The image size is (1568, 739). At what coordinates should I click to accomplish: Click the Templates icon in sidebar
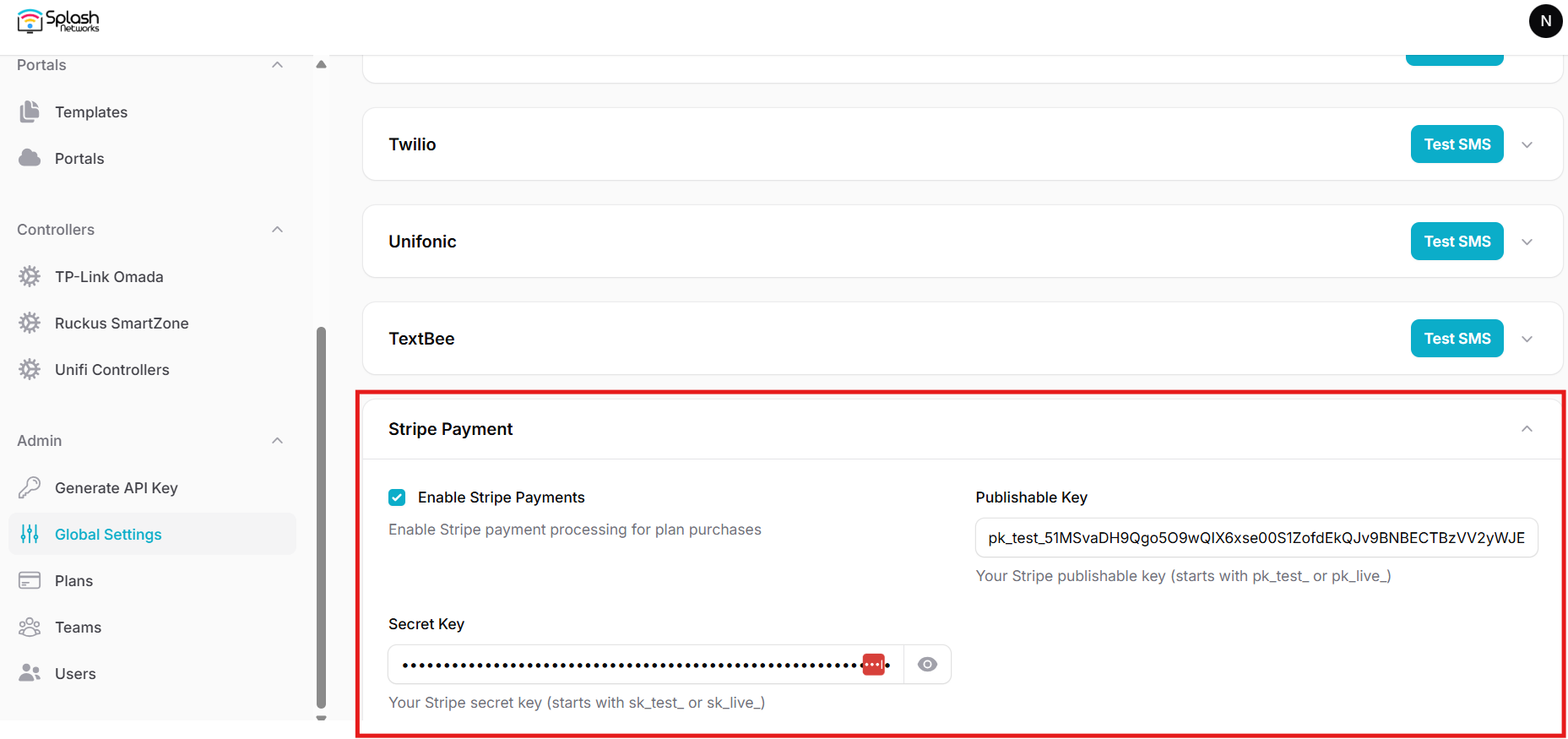tap(30, 111)
